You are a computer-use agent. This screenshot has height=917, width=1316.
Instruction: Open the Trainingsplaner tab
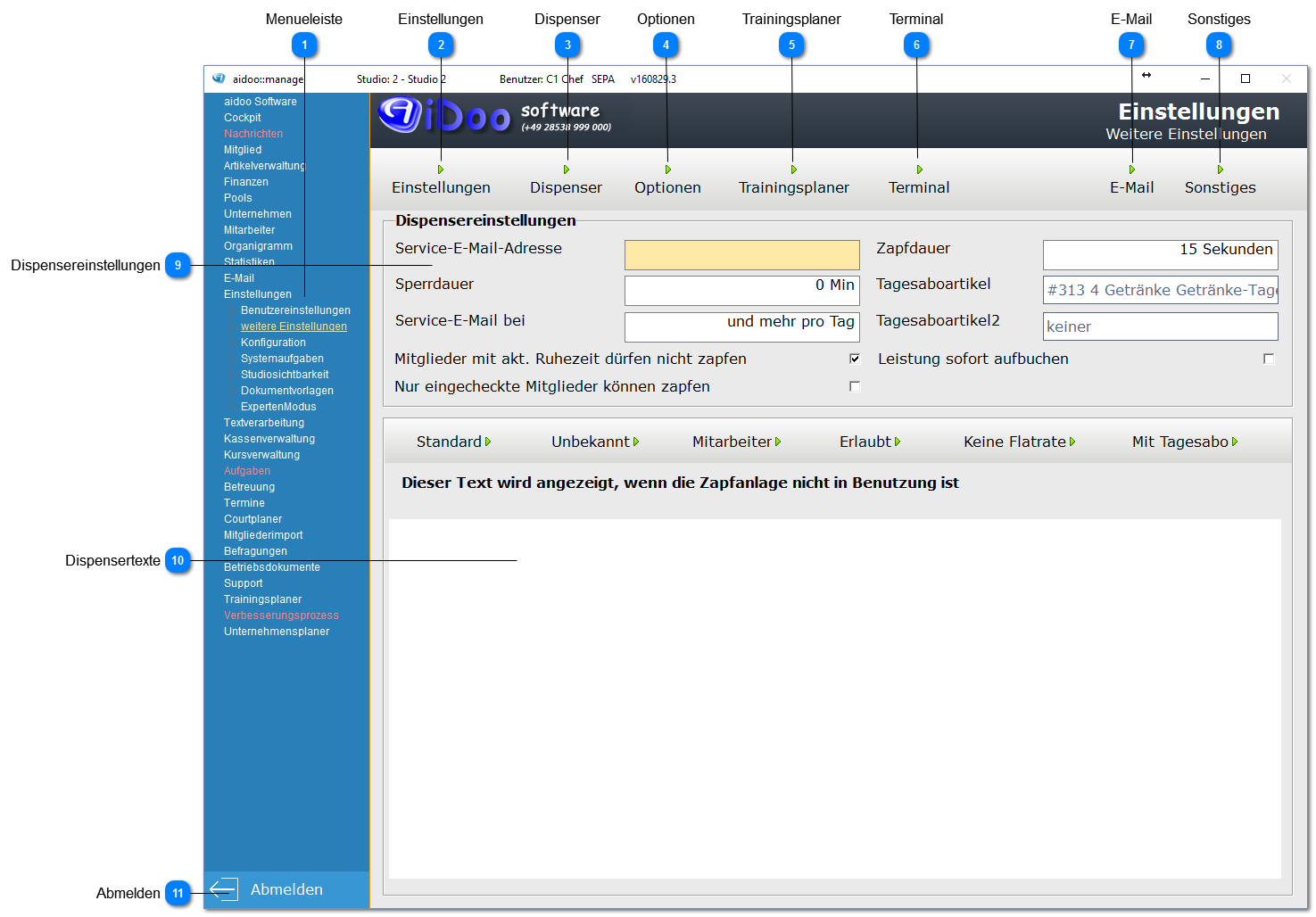click(x=794, y=187)
